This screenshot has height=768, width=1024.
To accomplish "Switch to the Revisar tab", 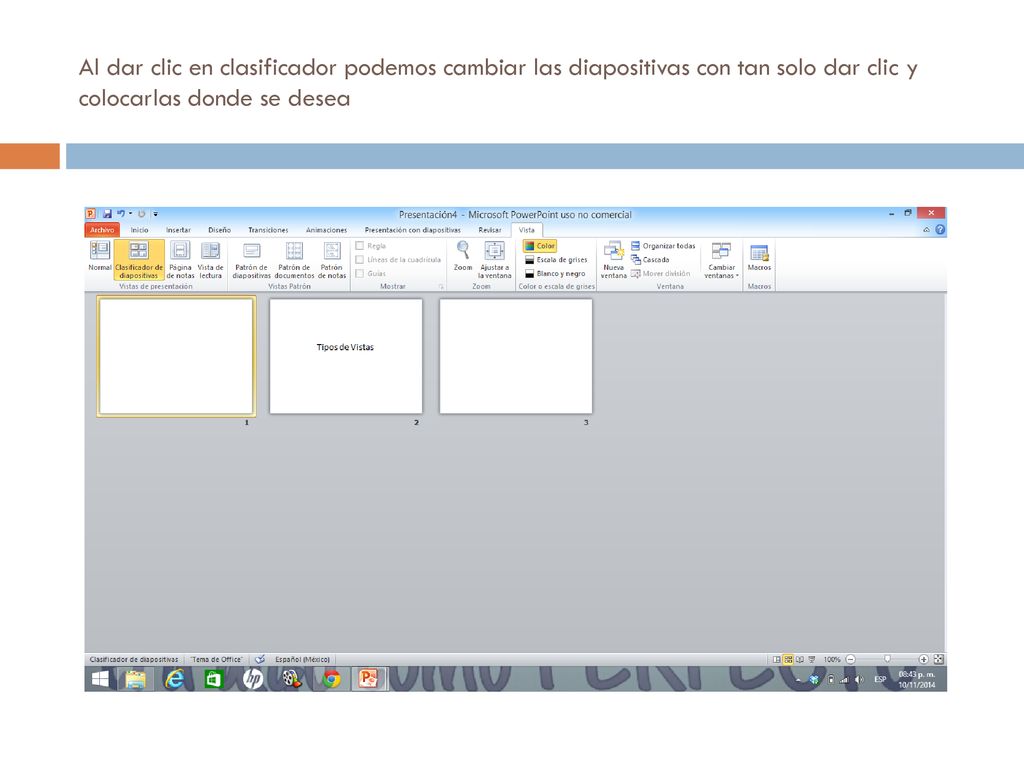I will point(490,230).
